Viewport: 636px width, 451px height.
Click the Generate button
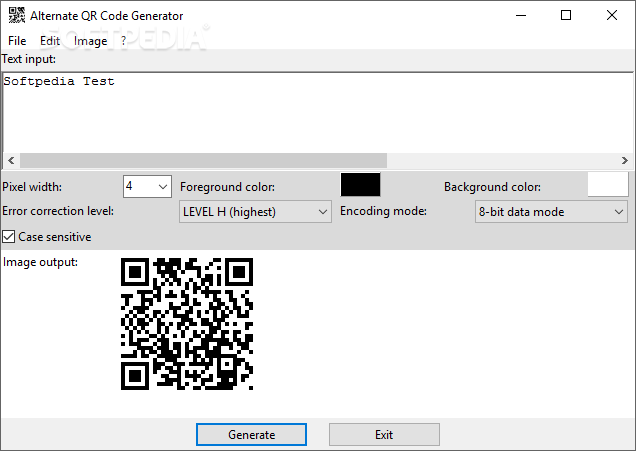click(x=251, y=435)
